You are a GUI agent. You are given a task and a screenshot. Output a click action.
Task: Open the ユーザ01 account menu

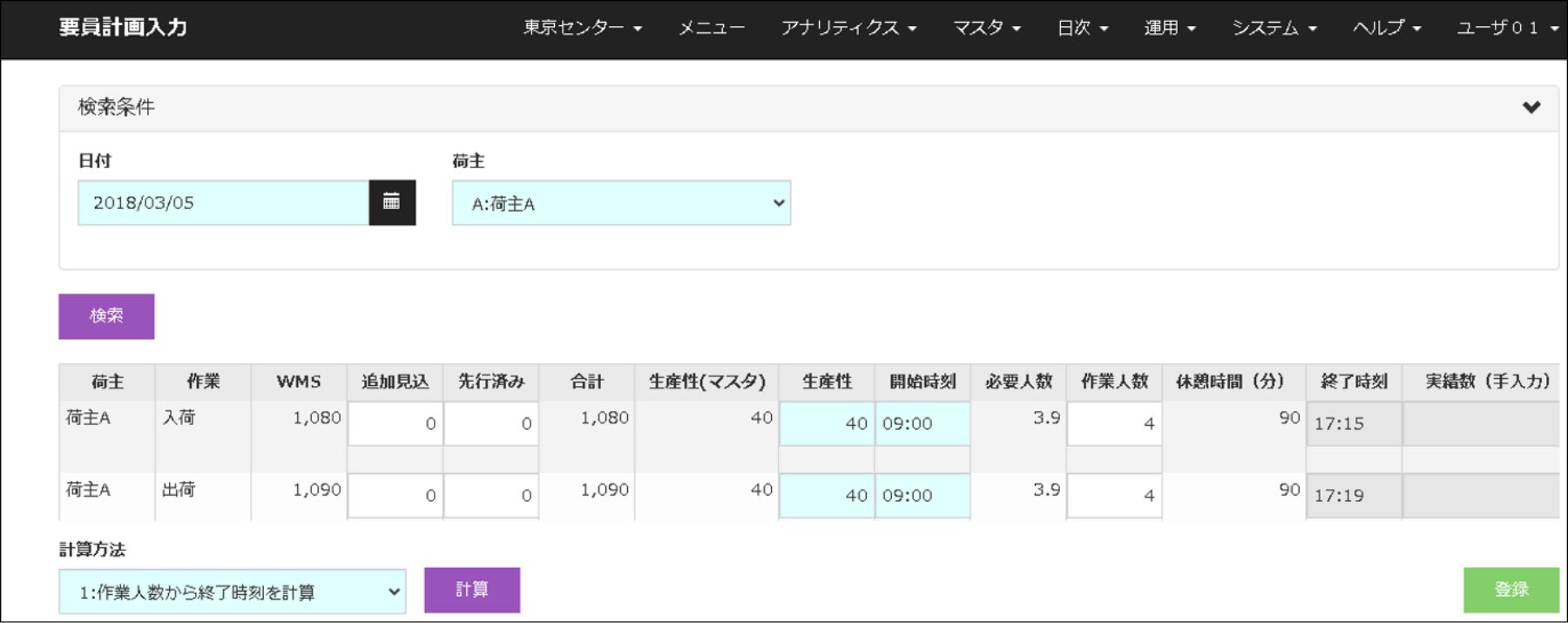point(1506,28)
